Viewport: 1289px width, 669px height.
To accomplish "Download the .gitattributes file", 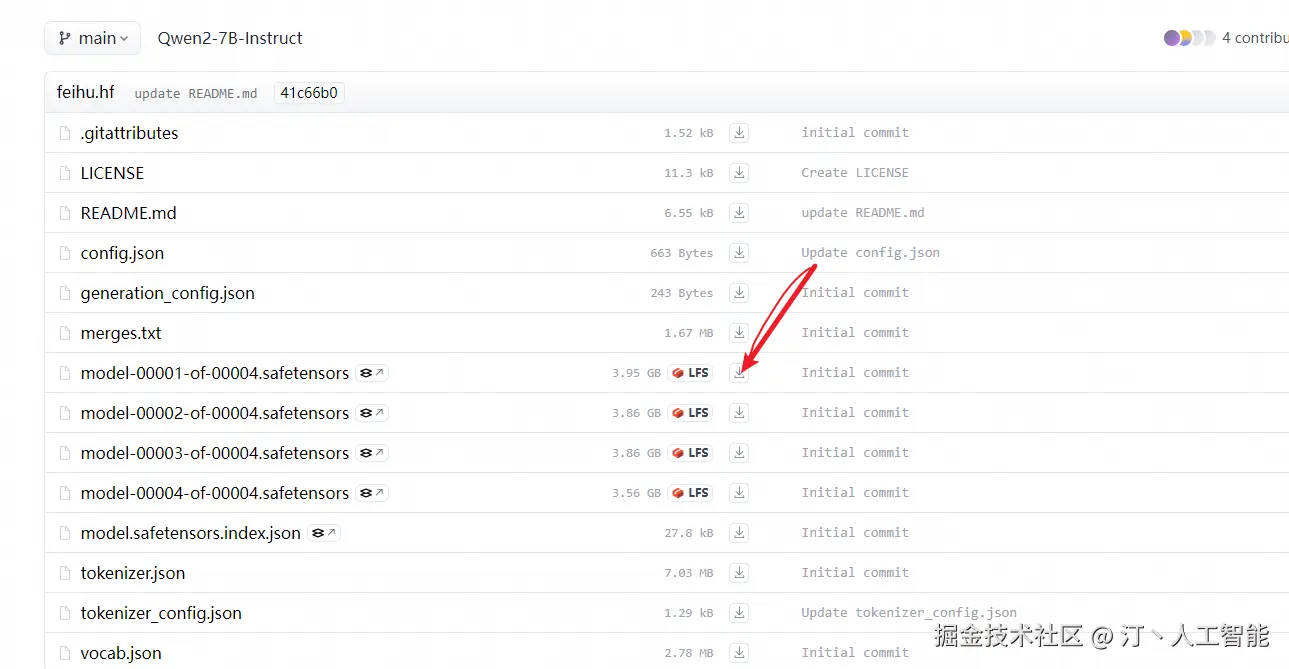I will (739, 132).
